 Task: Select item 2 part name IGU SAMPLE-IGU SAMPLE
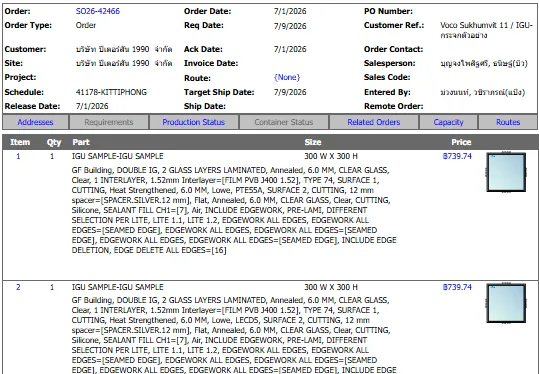[118, 287]
